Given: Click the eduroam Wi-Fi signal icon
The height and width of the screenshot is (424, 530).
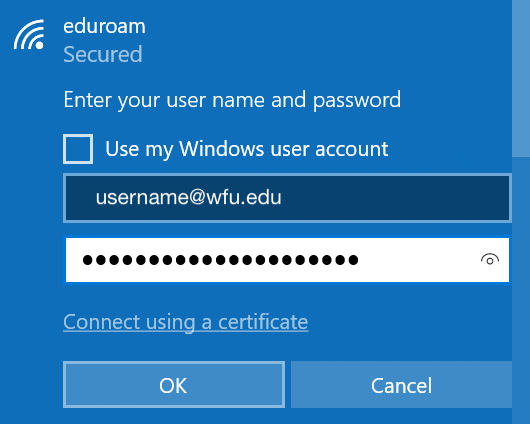Looking at the screenshot, I should tap(29, 34).
